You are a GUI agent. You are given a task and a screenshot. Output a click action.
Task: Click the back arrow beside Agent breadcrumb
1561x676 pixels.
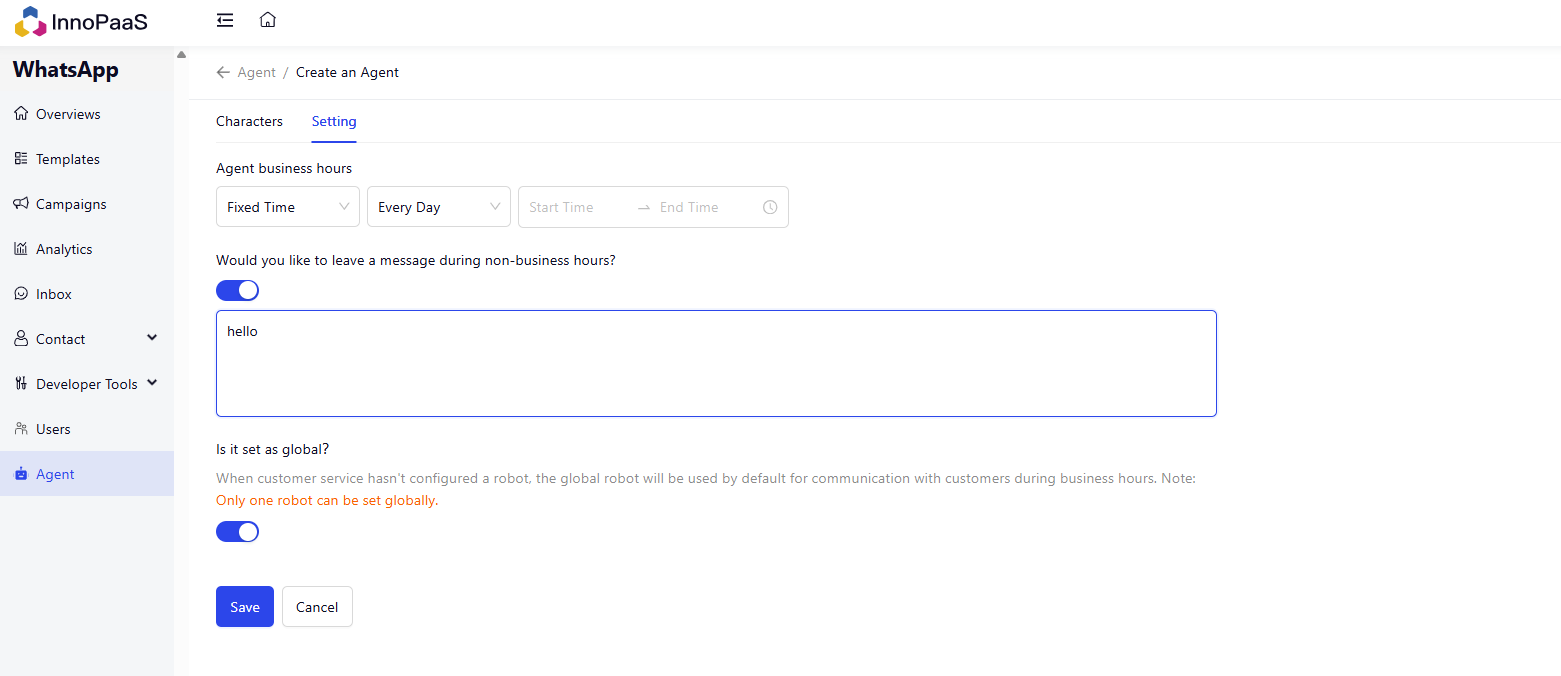coord(223,73)
